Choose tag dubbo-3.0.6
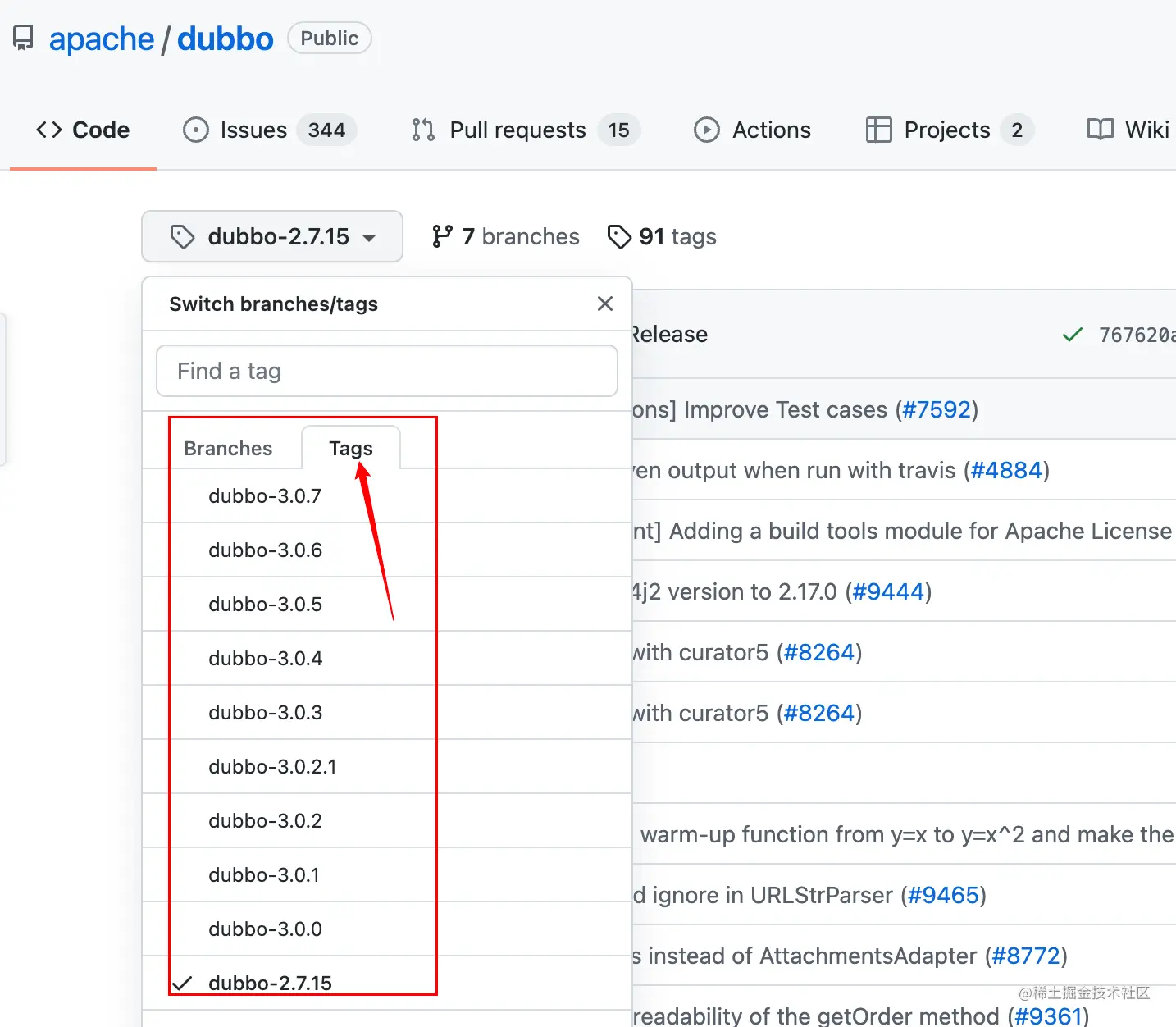The width and height of the screenshot is (1176, 1027). (x=387, y=550)
